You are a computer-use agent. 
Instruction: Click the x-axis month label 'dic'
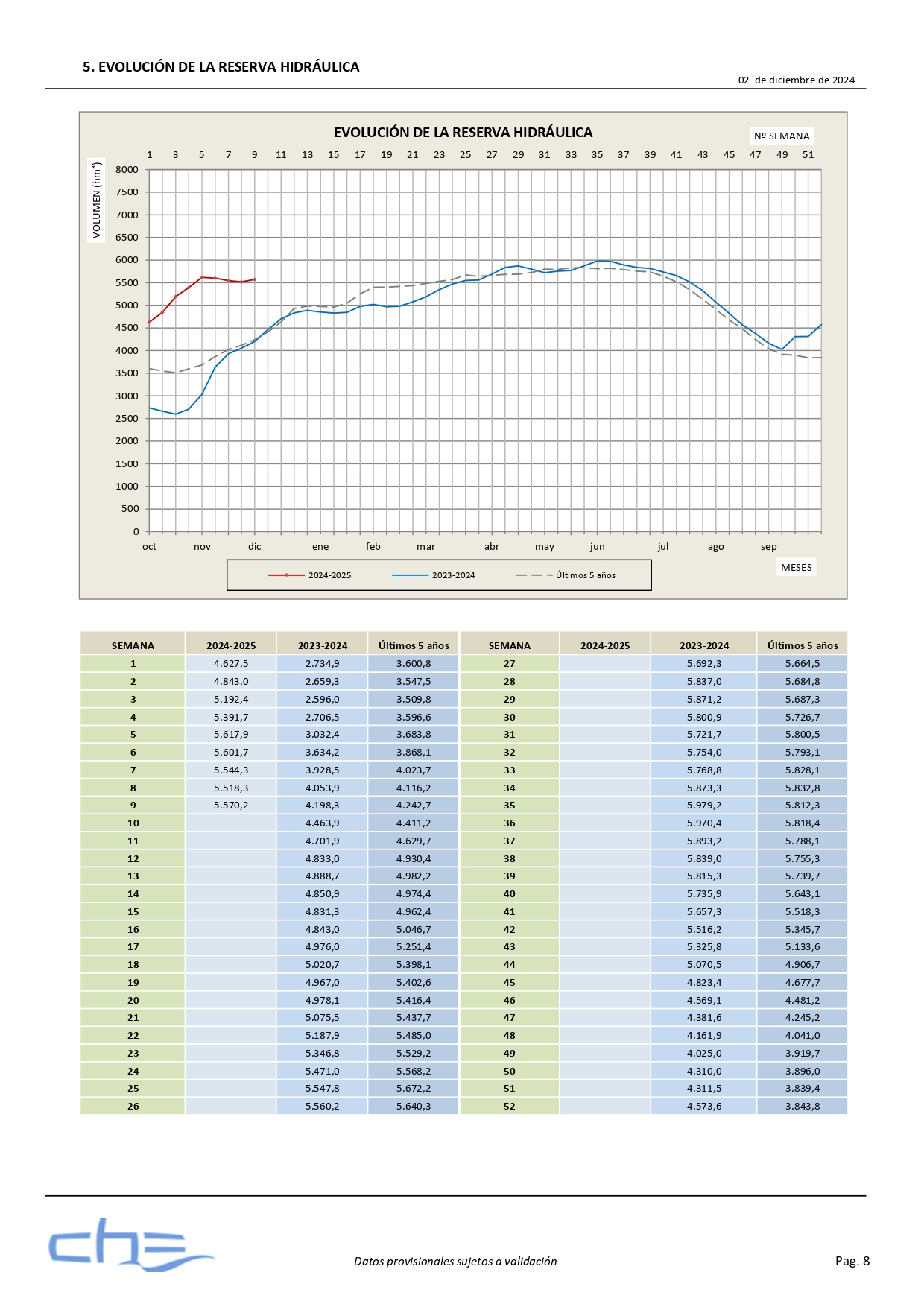pos(255,547)
